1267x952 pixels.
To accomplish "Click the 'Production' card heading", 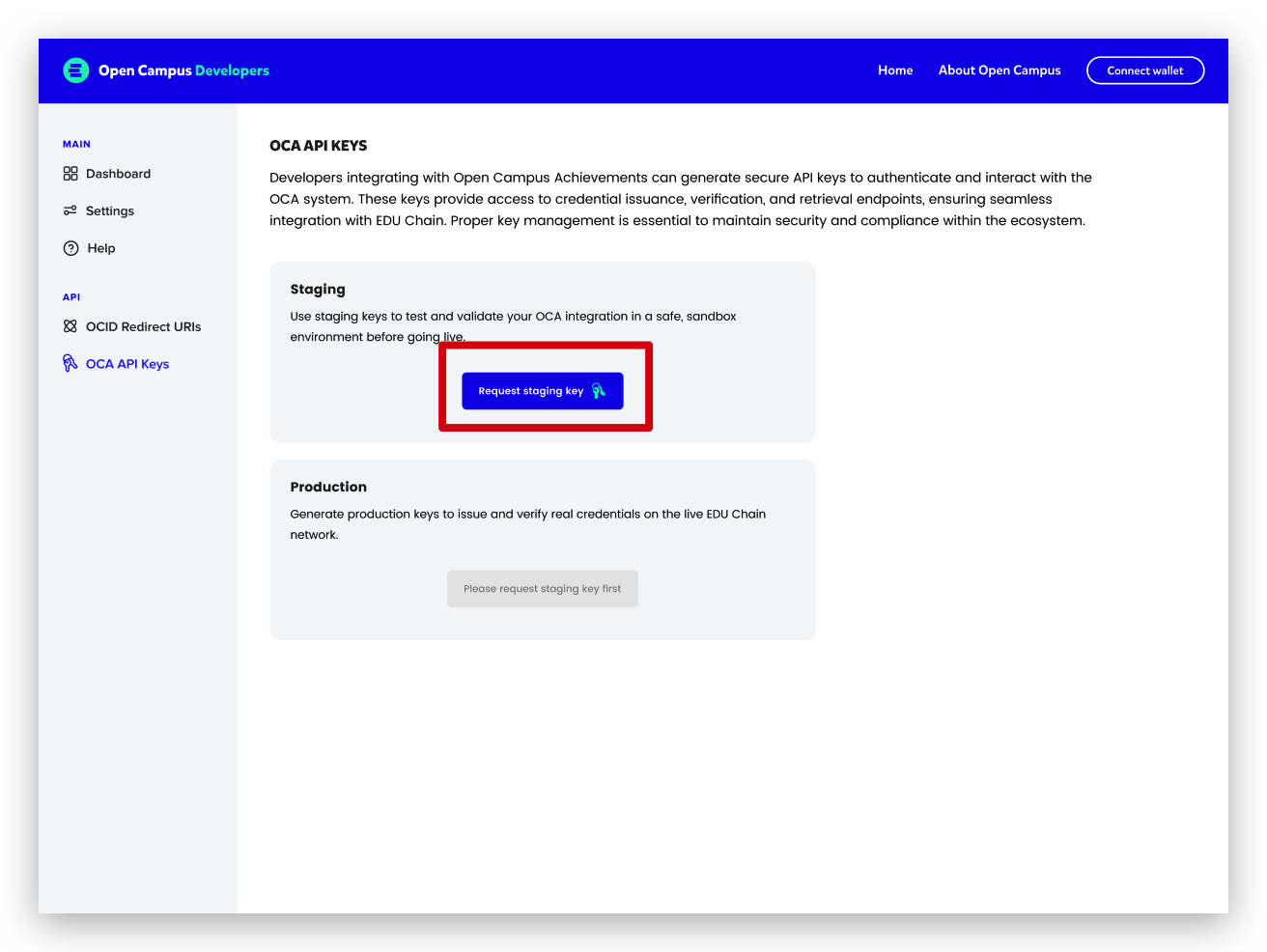I will [328, 487].
